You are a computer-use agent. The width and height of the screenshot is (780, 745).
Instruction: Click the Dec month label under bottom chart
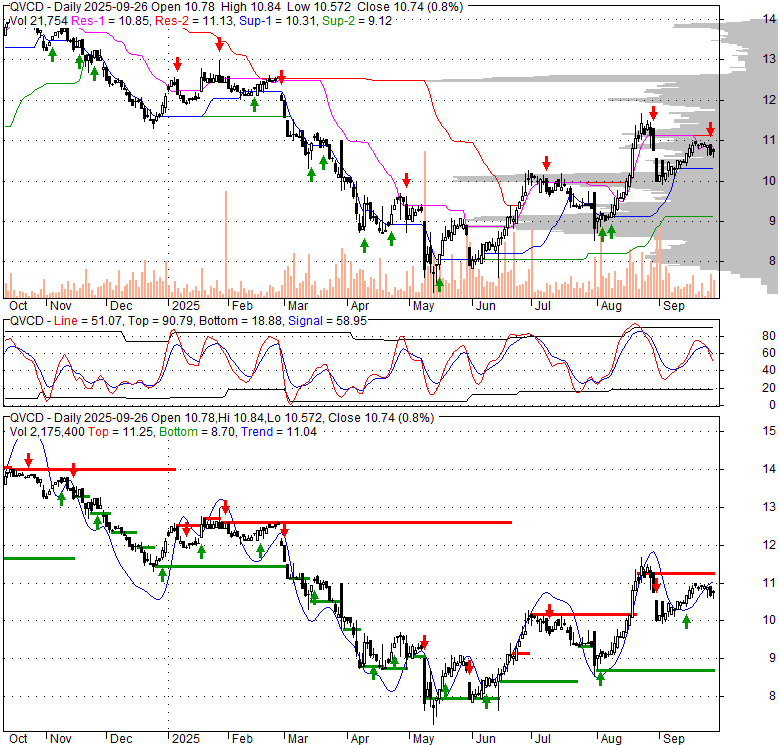121,739
